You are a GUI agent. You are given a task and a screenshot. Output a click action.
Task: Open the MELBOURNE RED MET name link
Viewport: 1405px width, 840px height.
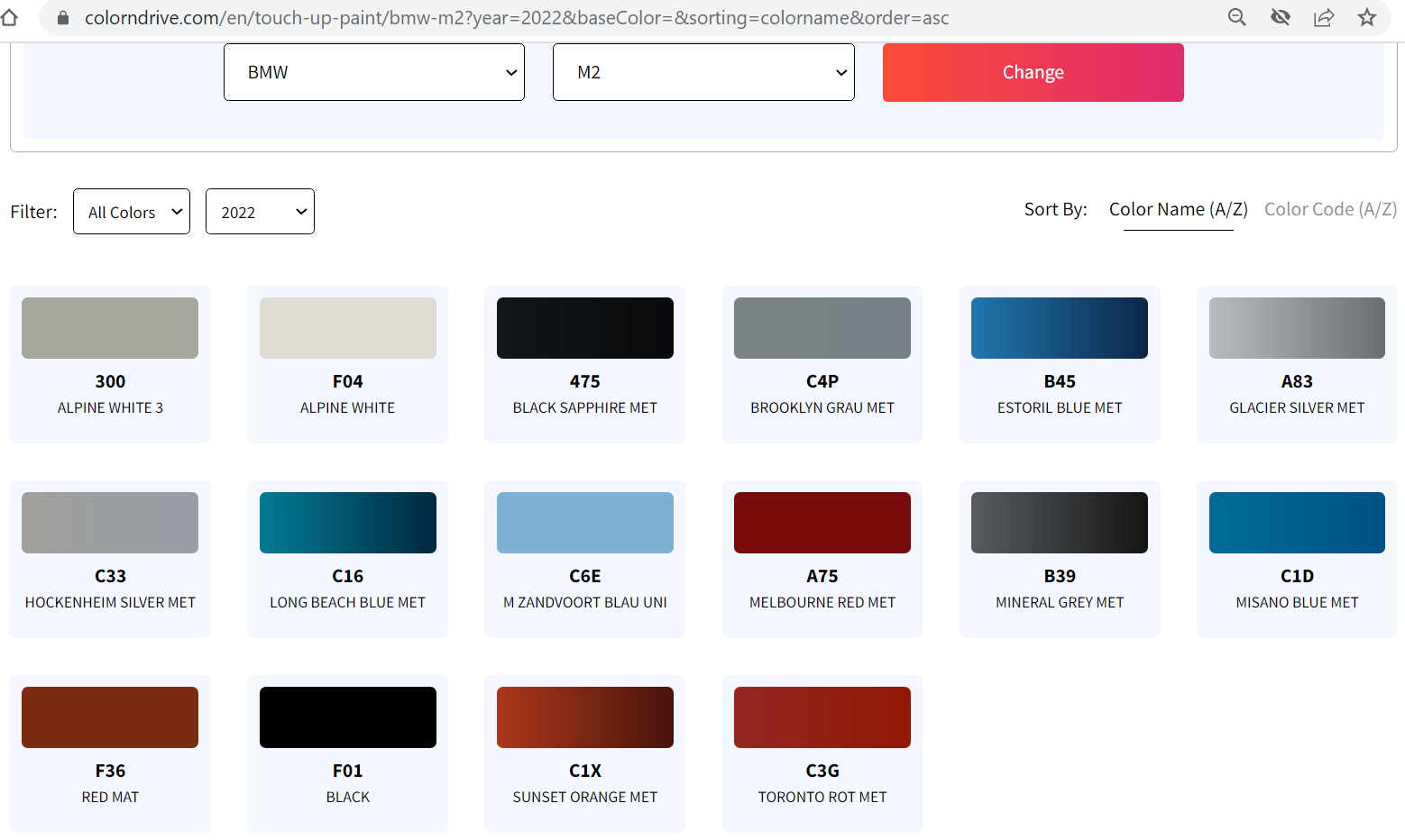pos(822,602)
